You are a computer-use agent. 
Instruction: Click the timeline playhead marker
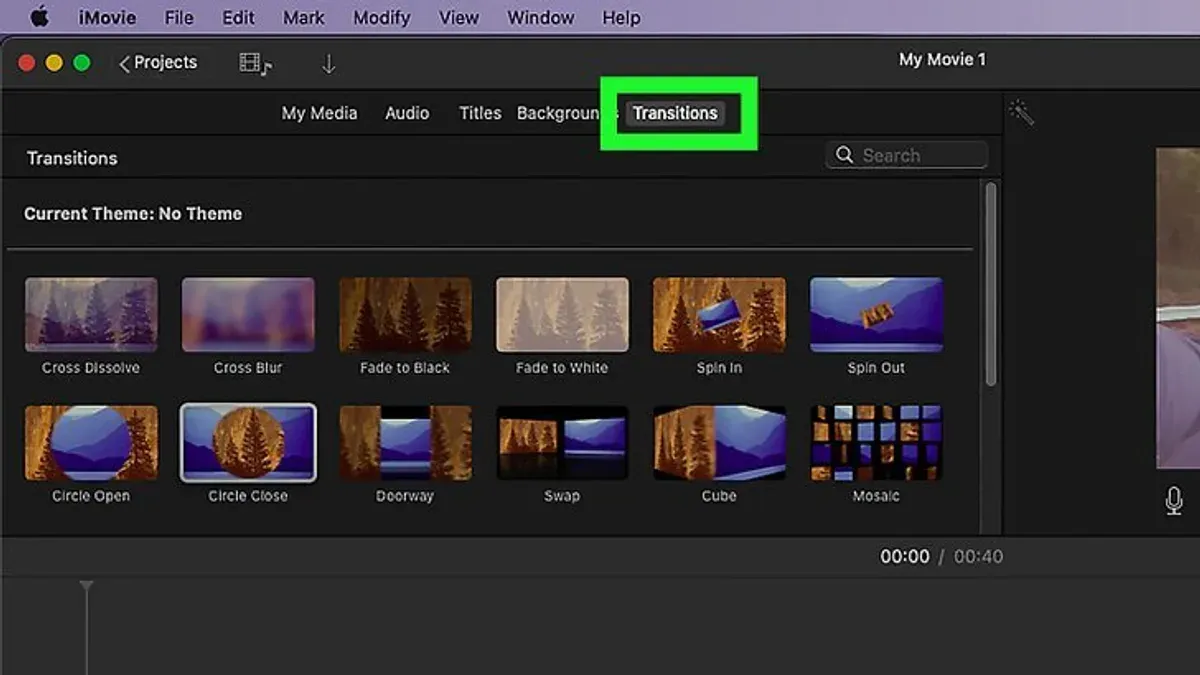point(87,586)
